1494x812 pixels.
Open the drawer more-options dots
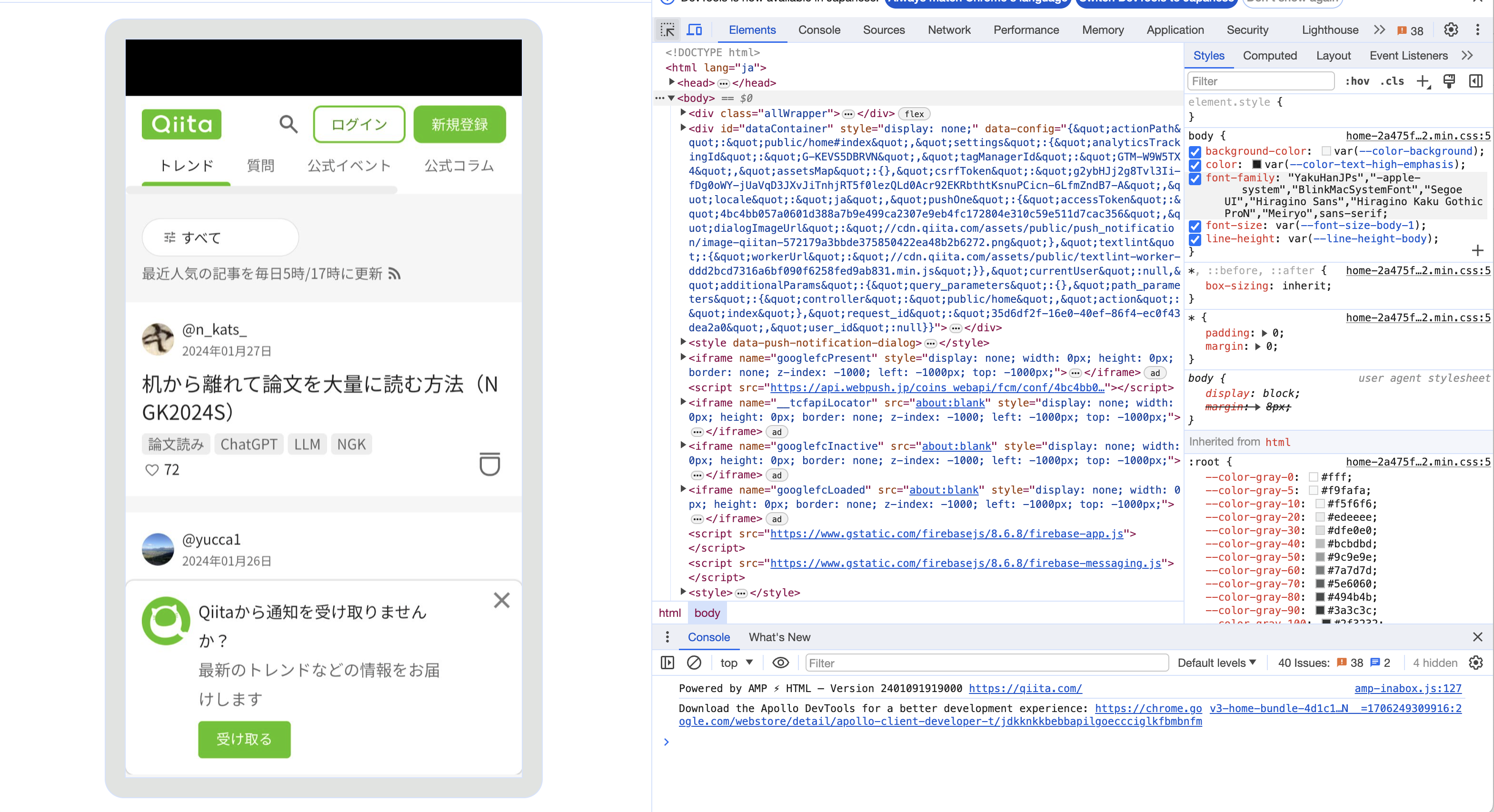click(x=667, y=637)
